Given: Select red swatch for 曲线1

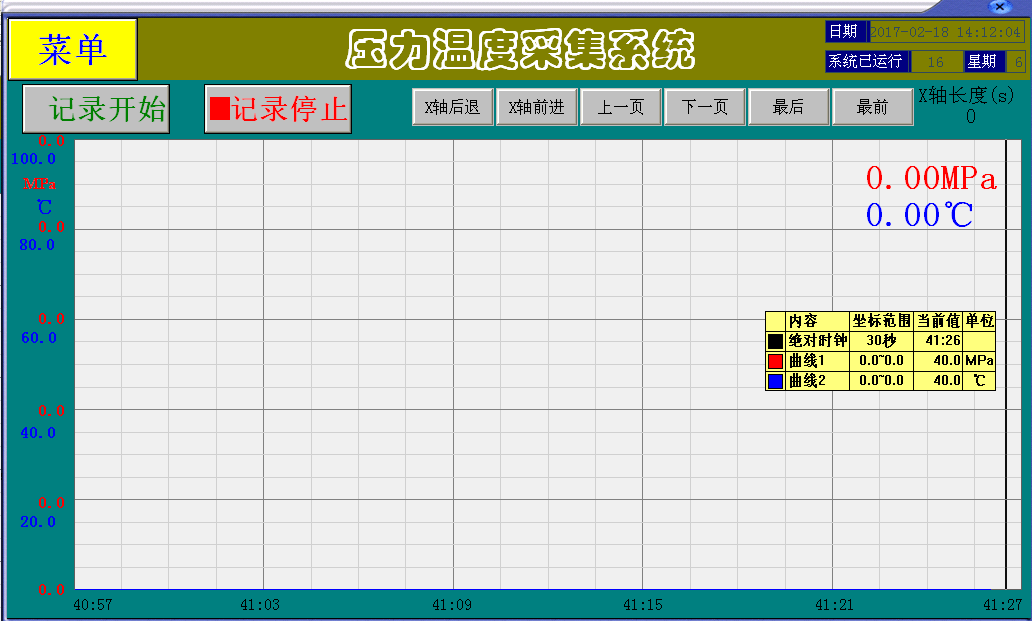Looking at the screenshot, I should (775, 361).
